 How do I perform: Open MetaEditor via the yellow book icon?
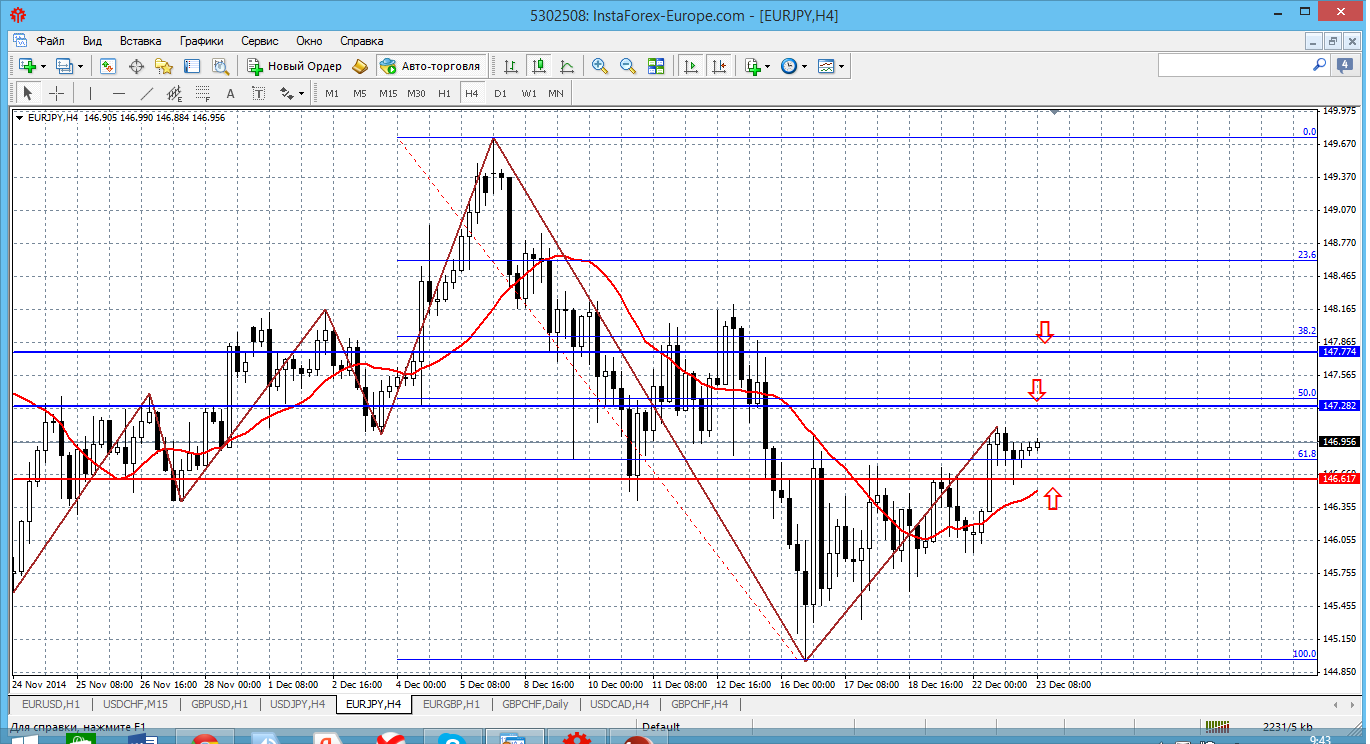360,66
